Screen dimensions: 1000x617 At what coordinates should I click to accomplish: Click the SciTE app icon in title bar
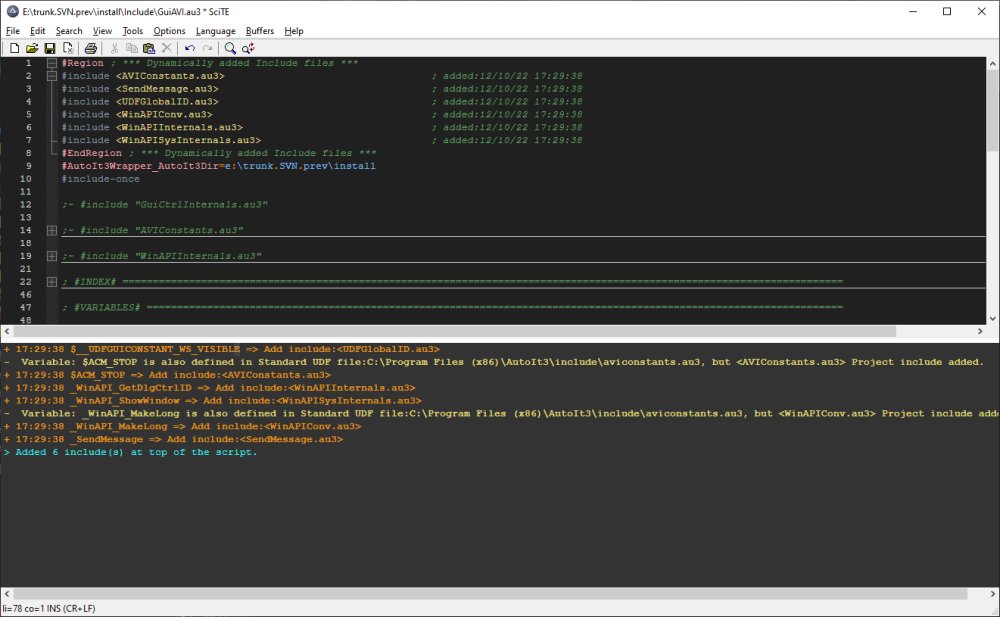click(x=12, y=11)
